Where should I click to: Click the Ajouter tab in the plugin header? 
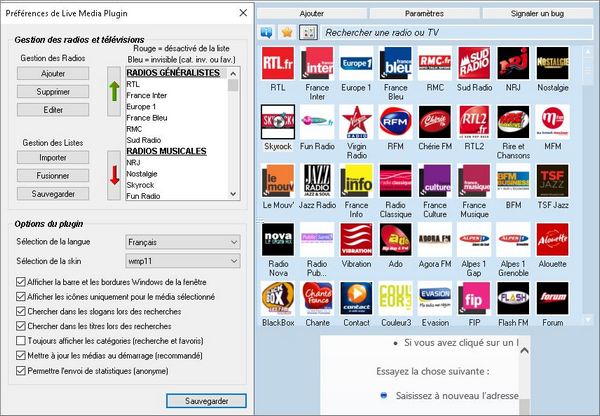[x=311, y=13]
